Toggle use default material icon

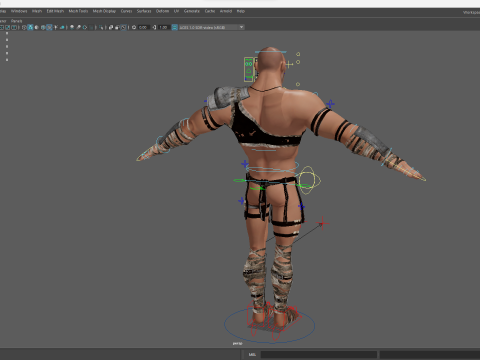[x=36, y=27]
